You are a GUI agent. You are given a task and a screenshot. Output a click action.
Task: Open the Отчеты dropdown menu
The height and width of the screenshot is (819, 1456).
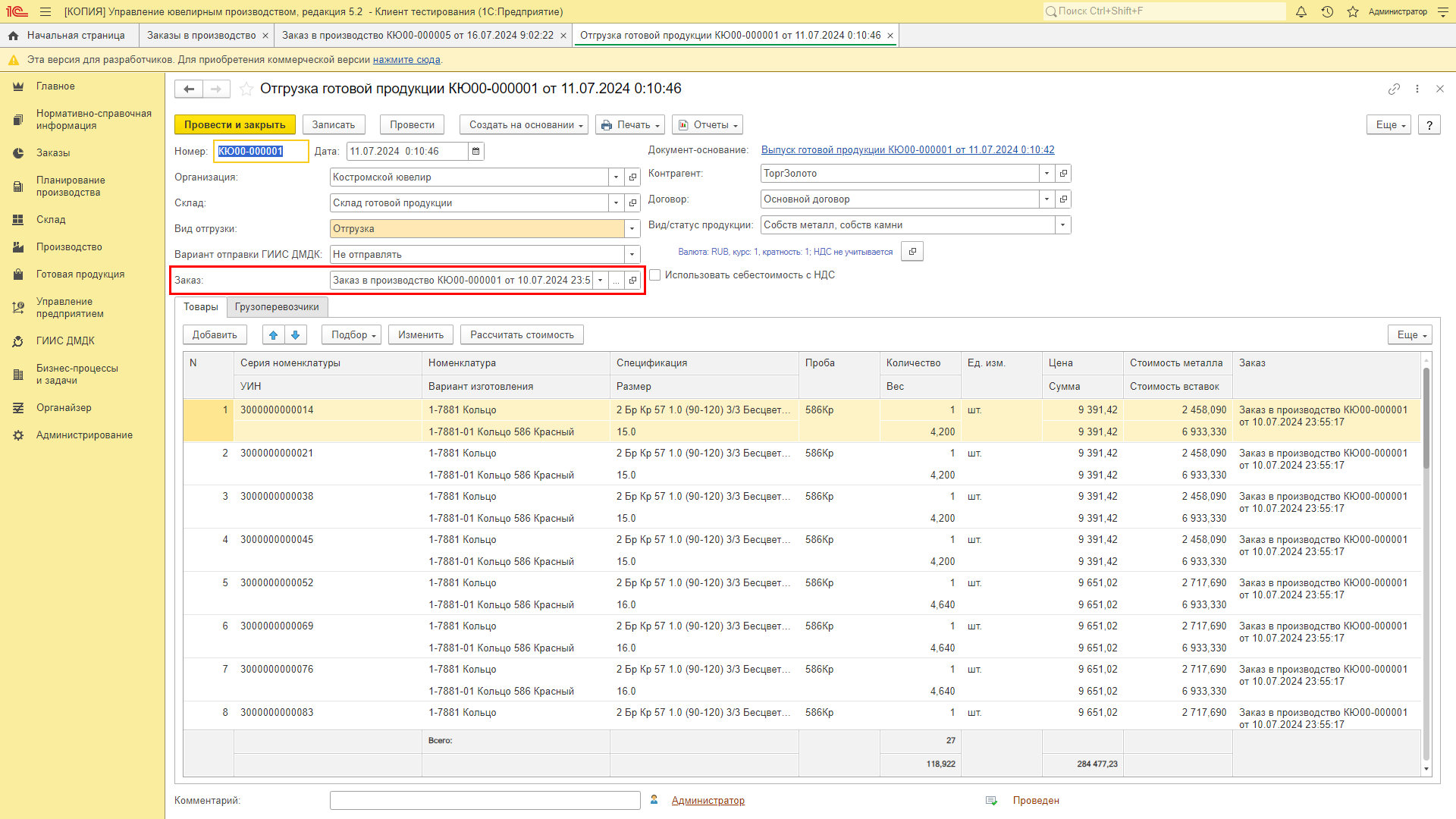coord(708,125)
